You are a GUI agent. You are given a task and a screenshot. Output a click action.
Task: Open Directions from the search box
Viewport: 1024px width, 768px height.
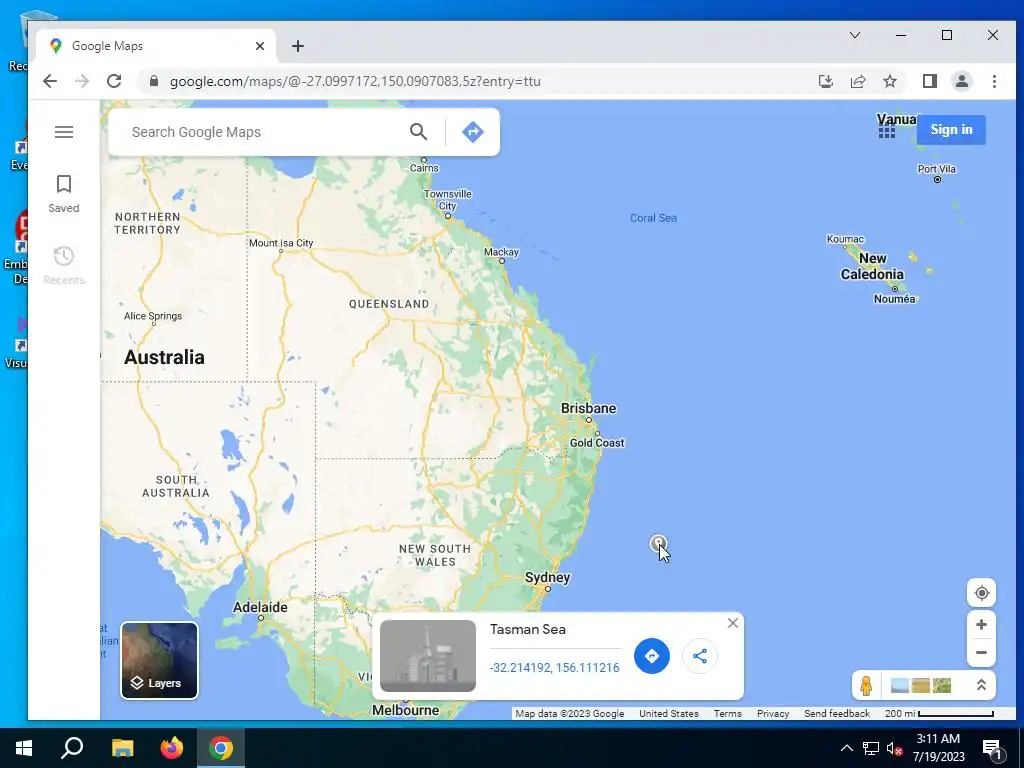pyautogui.click(x=473, y=132)
